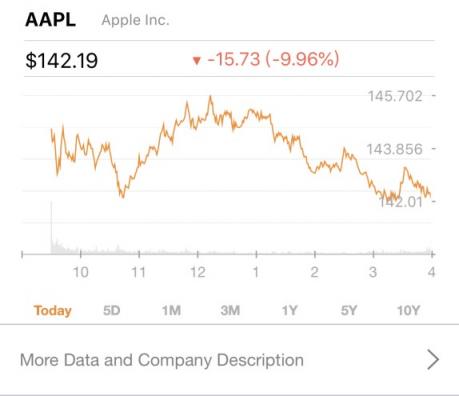
Task: Open the chevron next to More Data
Action: pos(433,360)
